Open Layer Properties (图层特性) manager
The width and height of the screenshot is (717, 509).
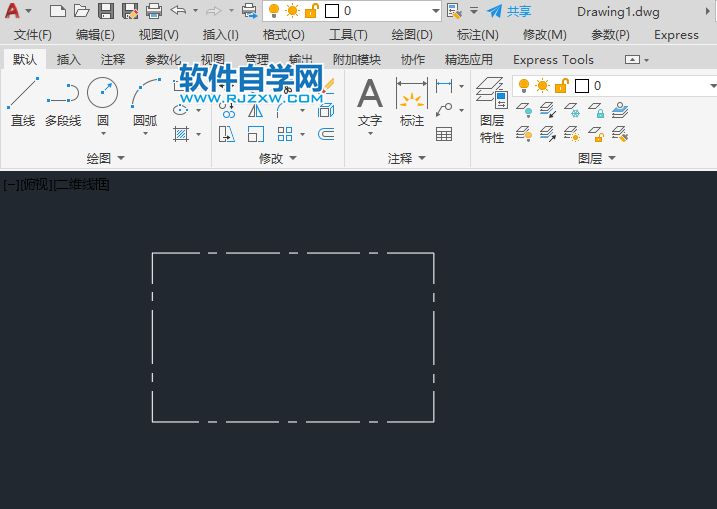[x=492, y=110]
